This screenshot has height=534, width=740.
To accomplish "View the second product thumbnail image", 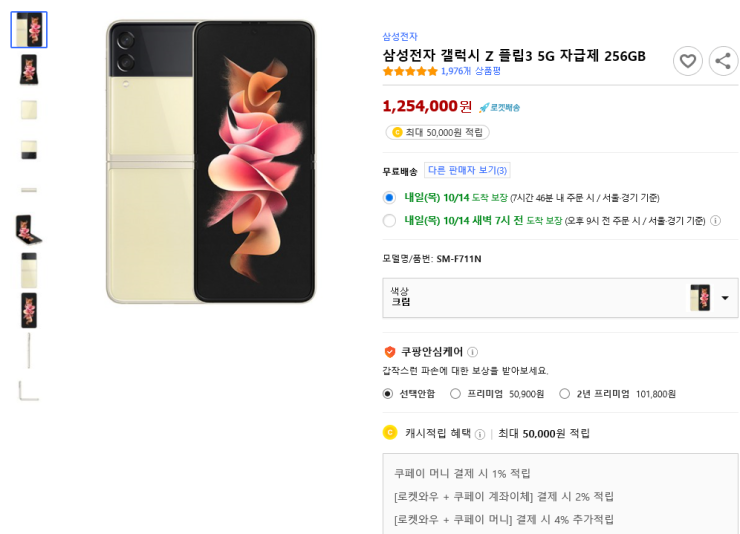I will coord(29,70).
